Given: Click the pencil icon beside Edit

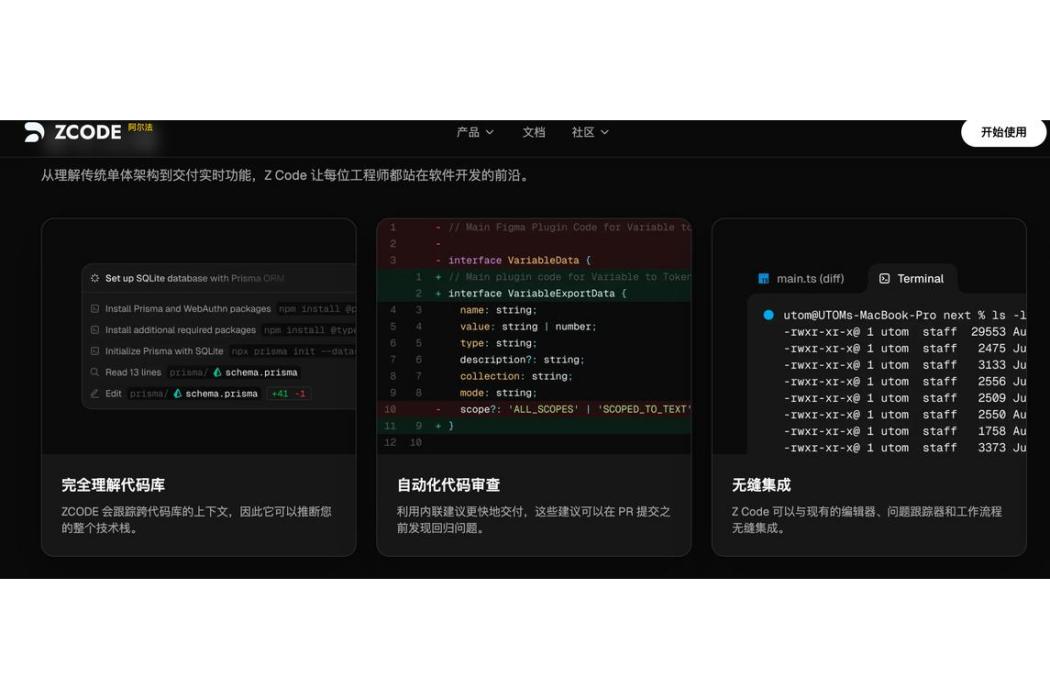Looking at the screenshot, I should 94,394.
